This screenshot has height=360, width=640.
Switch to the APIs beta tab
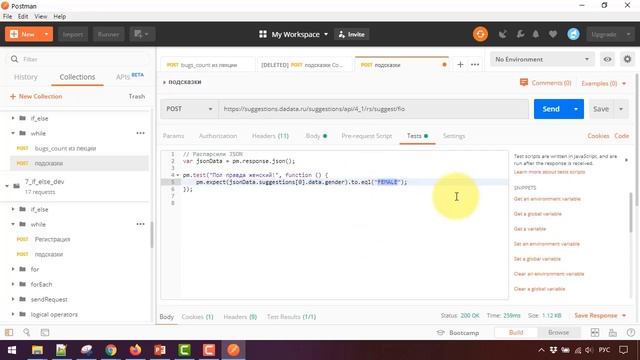point(129,76)
